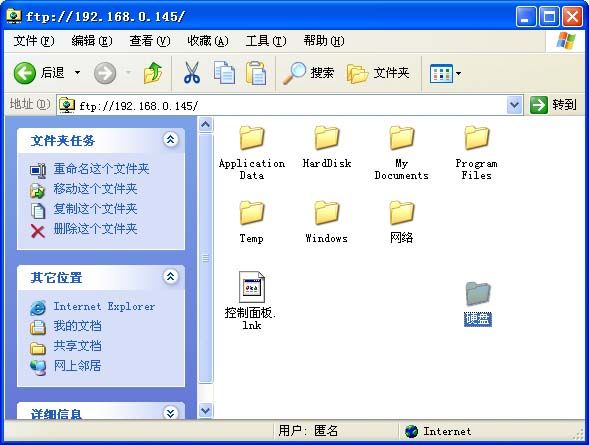Image resolution: width=589 pixels, height=445 pixels.
Task: Expand the 详细信息 panel
Action: tap(171, 413)
